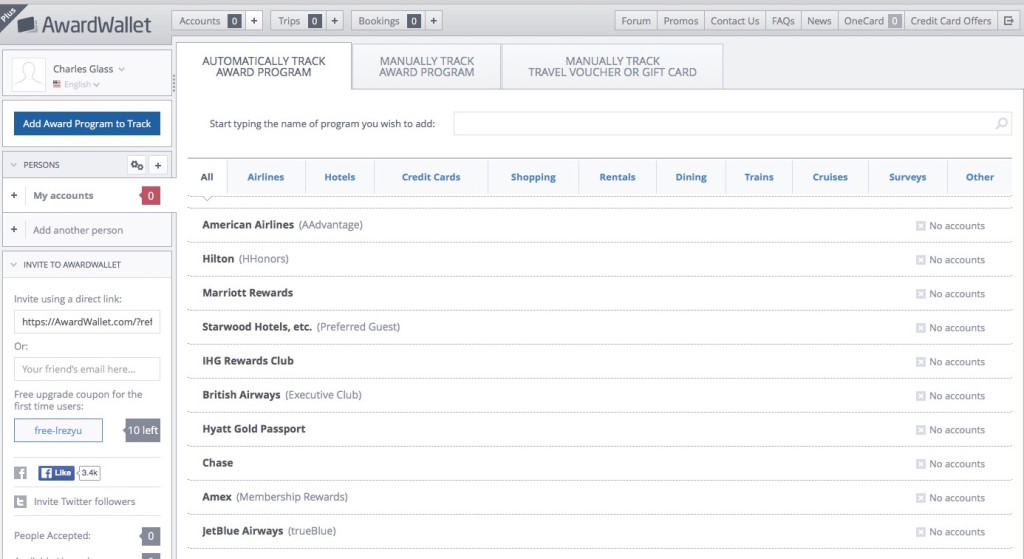Filter programs by Cruises
This screenshot has width=1024, height=559.
pos(830,177)
